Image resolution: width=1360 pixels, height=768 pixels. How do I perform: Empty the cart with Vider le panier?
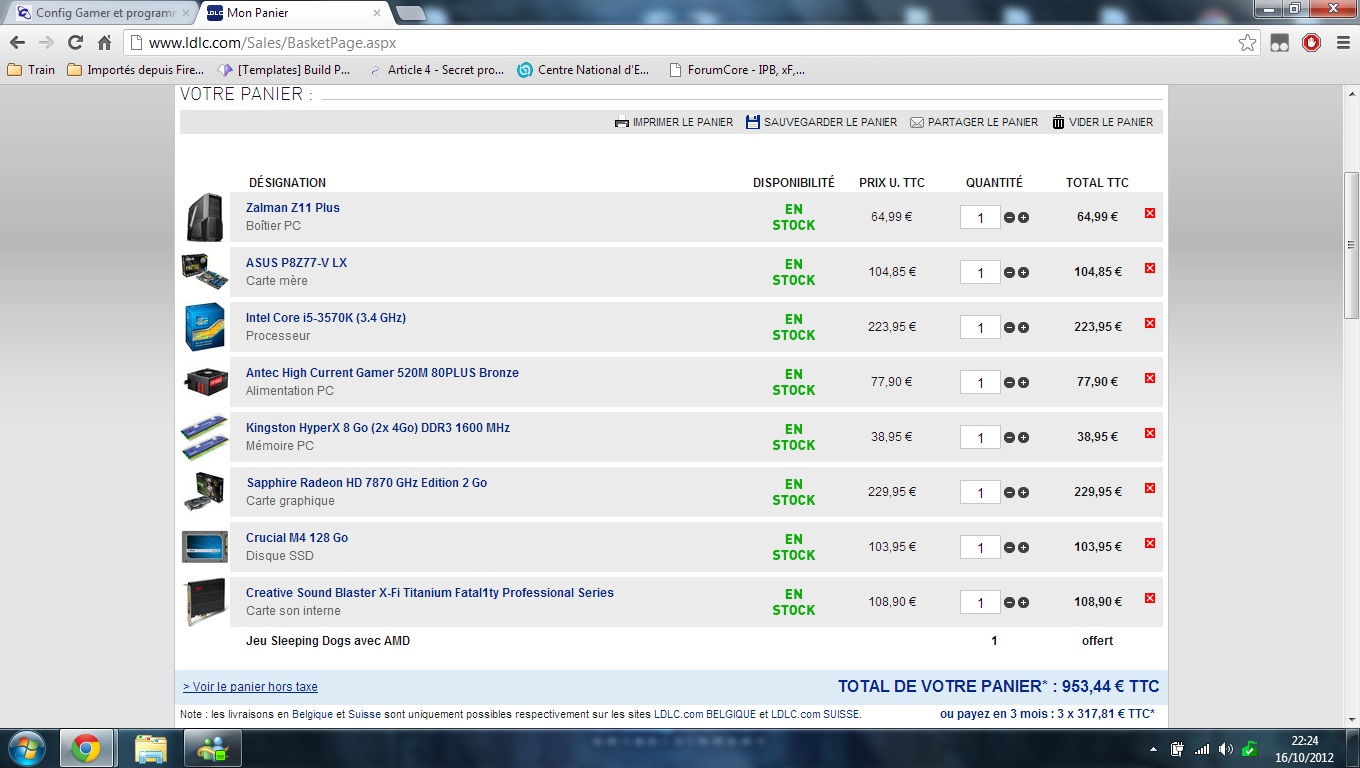coord(1102,122)
